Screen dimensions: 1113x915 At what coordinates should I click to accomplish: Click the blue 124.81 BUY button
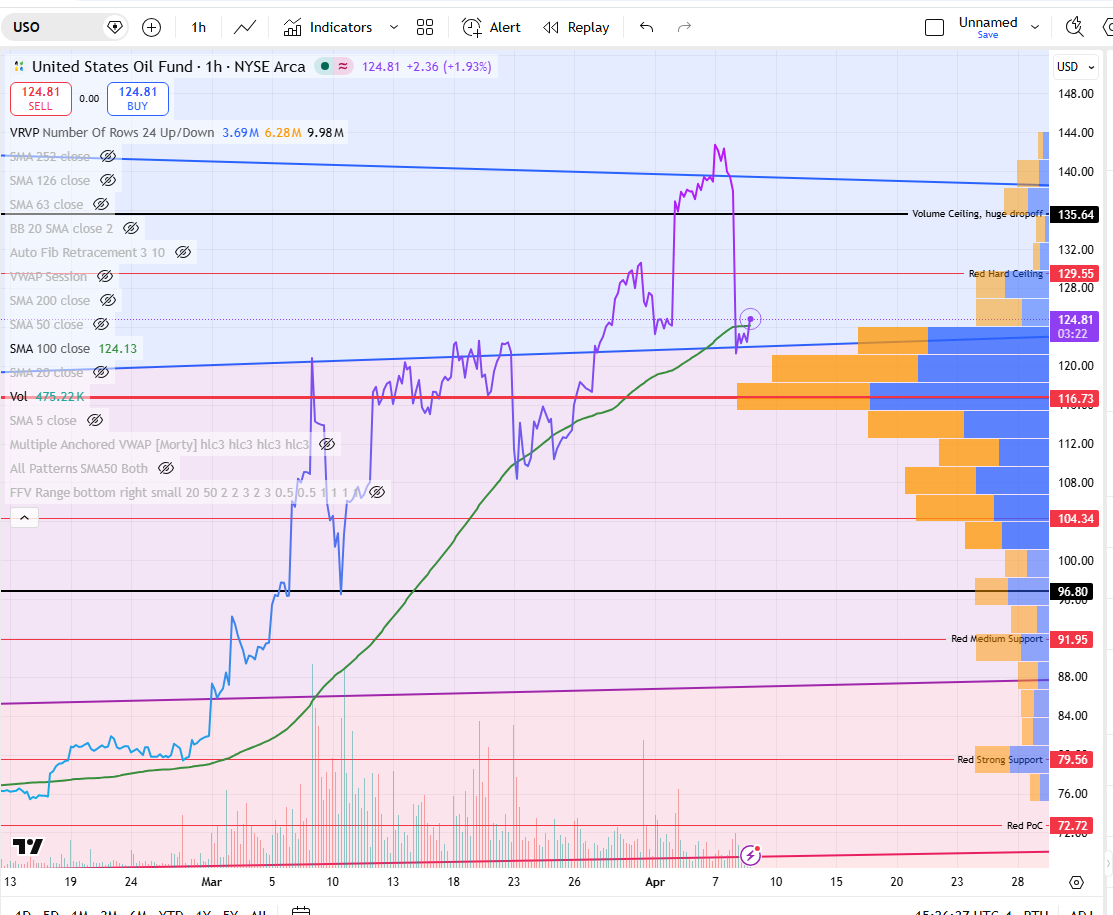click(x=138, y=99)
